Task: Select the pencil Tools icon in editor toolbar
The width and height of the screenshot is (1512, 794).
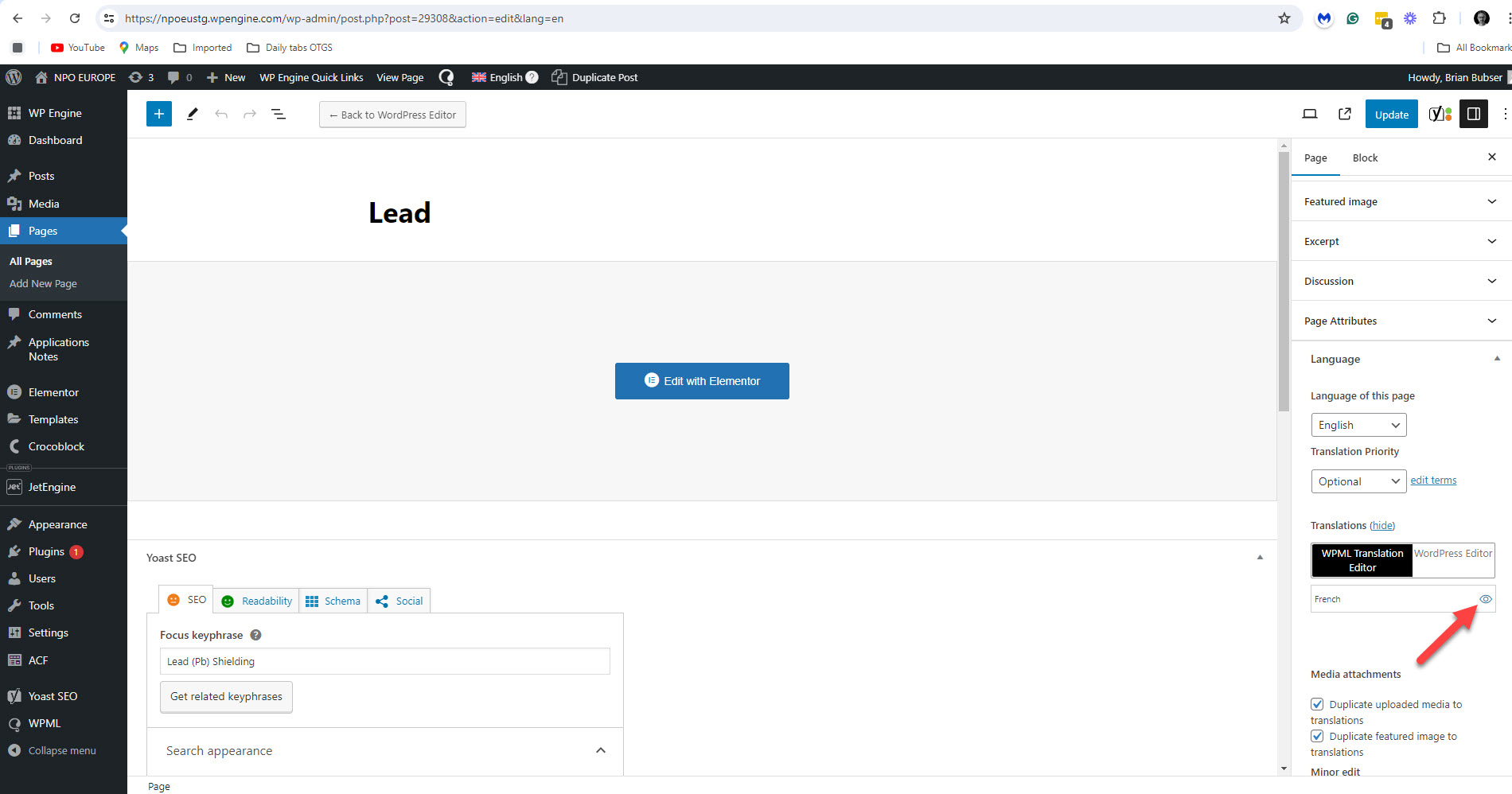Action: [x=192, y=114]
